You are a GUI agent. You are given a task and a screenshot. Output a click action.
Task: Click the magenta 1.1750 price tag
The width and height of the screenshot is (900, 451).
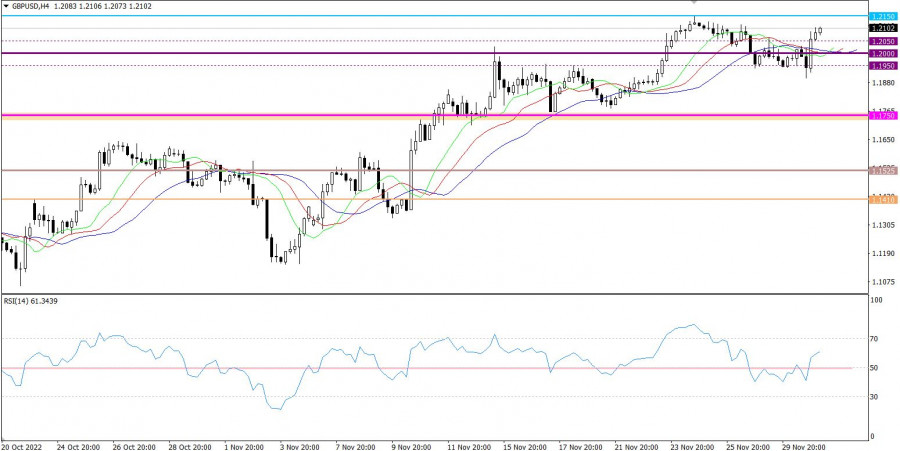[x=882, y=117]
